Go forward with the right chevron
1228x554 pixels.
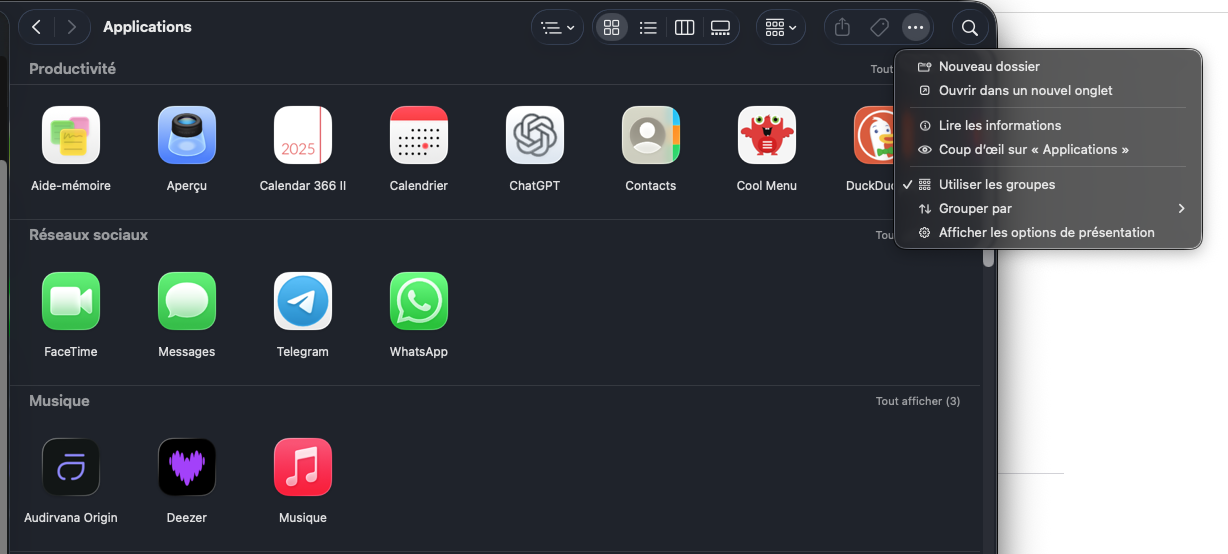[x=71, y=27]
